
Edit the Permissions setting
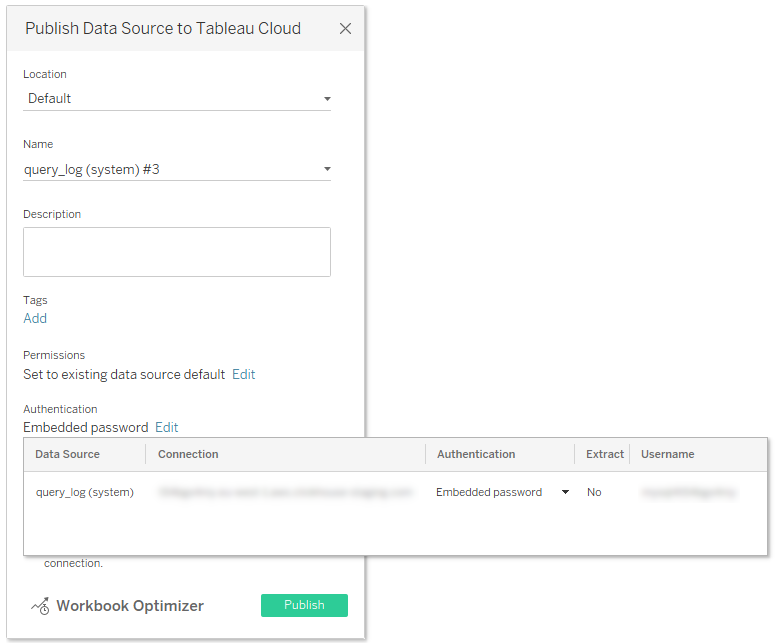point(243,374)
